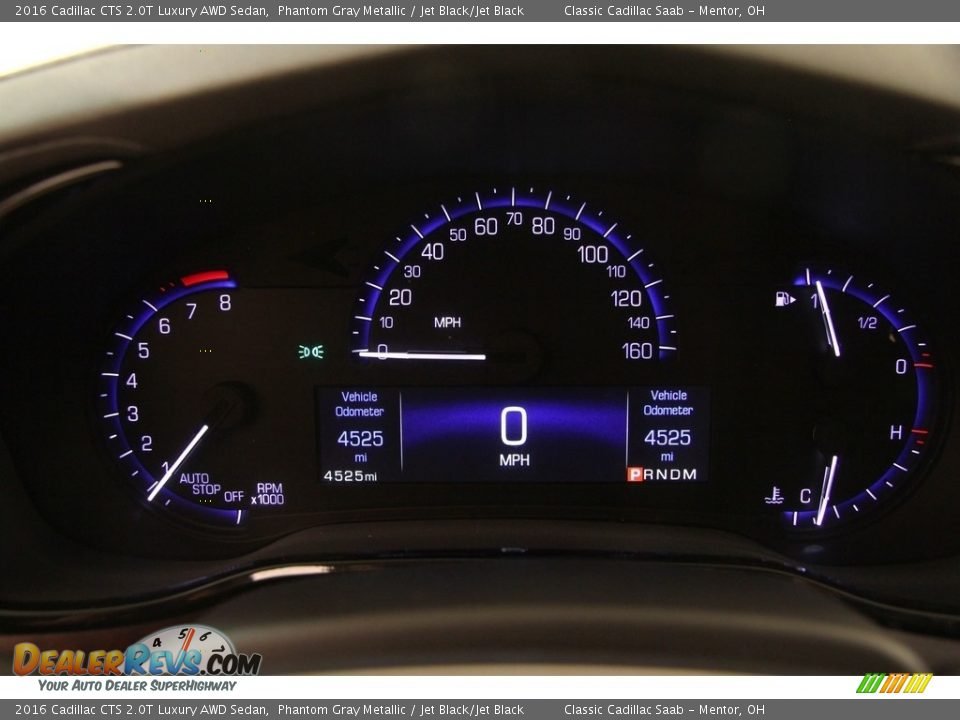Click the colored stripes icon at bottom right
This screenshot has height=720, width=960.
pos(894,683)
